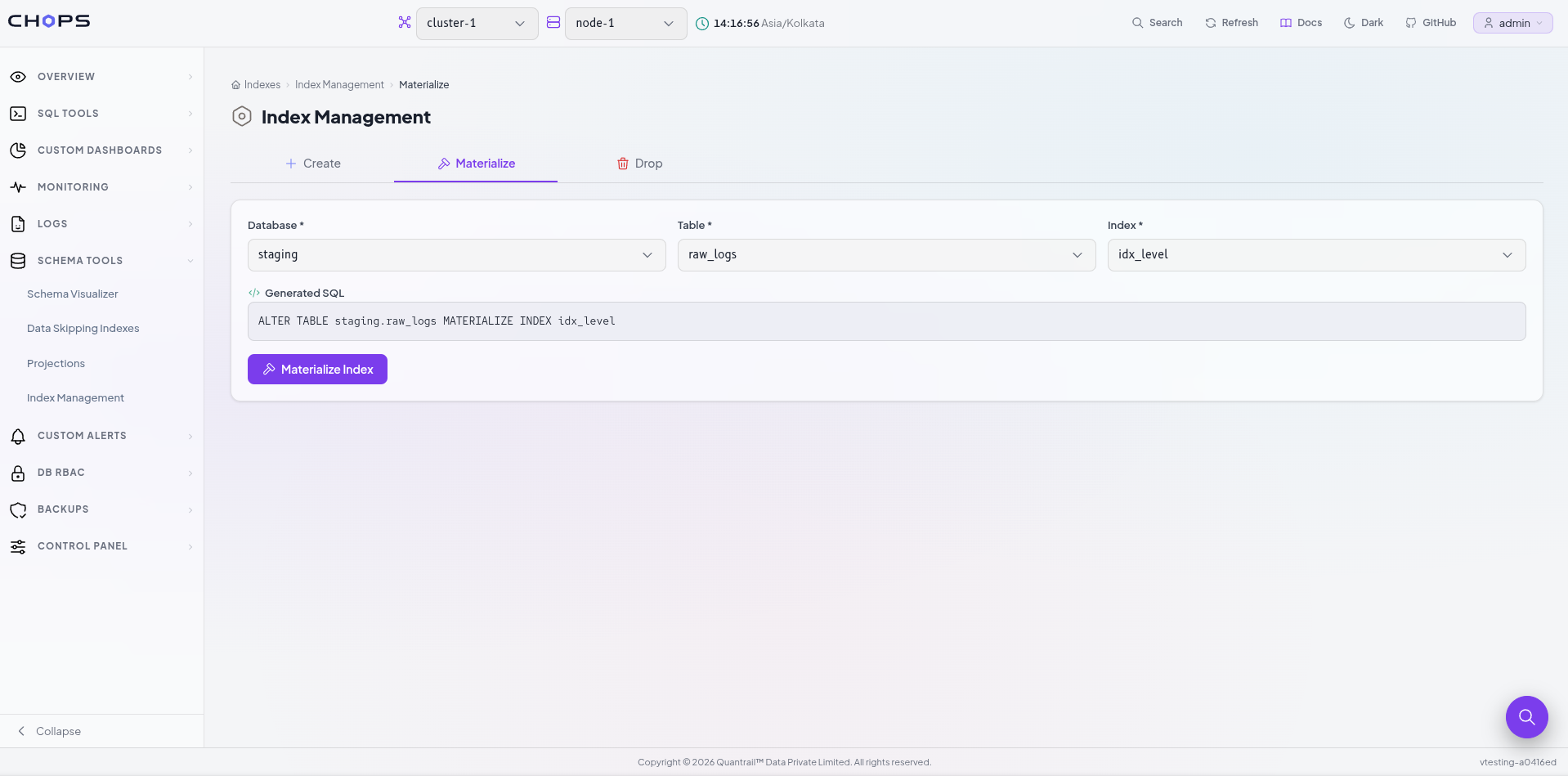Open the Table dropdown showing raw_logs

(x=886, y=255)
